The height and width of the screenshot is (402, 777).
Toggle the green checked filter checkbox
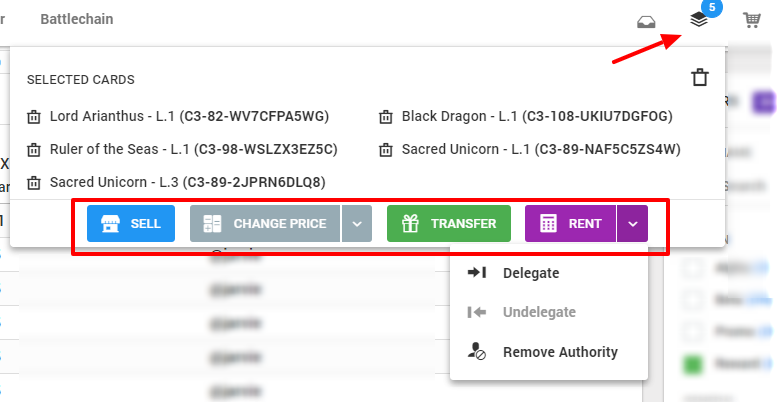692,364
